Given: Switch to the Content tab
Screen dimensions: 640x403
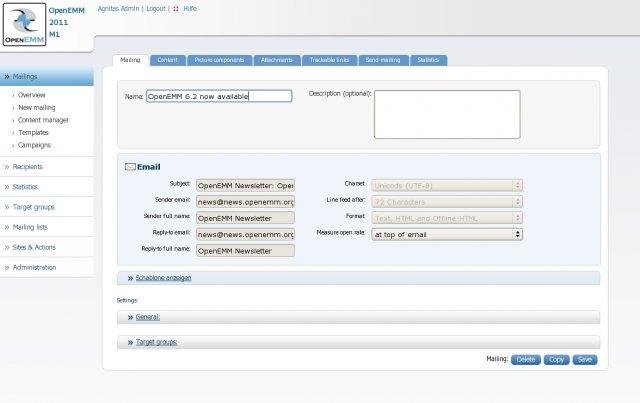Looking at the screenshot, I should point(168,60).
